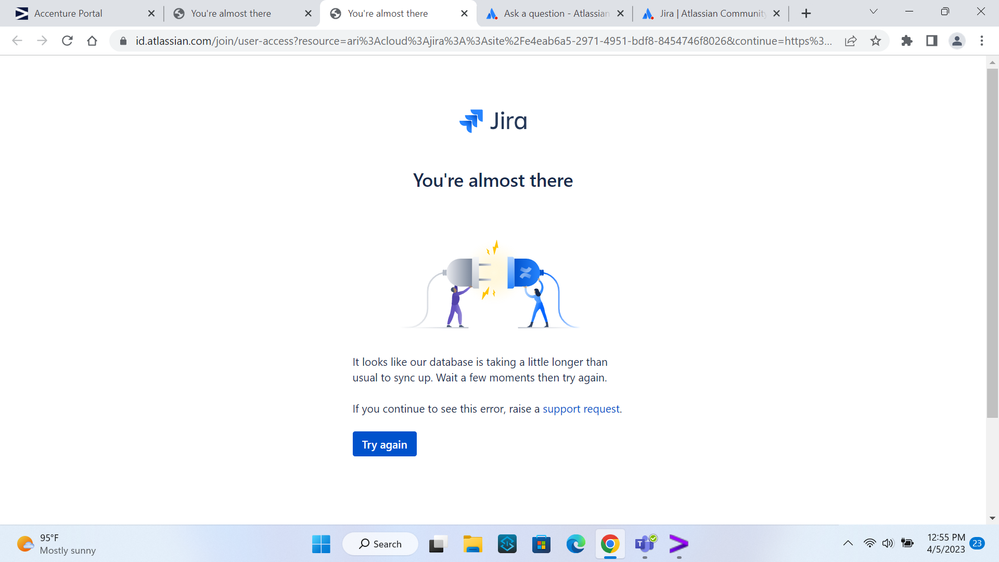The image size is (999, 562).
Task: Open the Accenture app on the taskbar
Action: [x=679, y=544]
